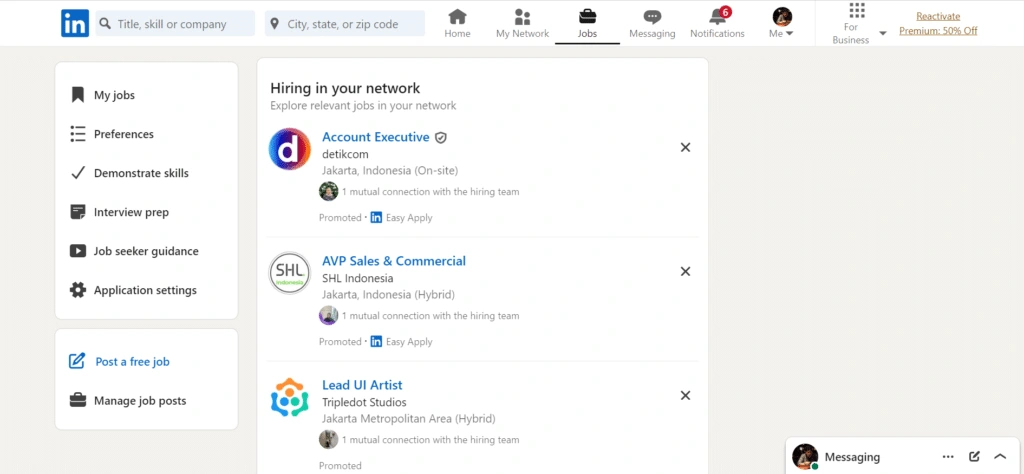Dismiss the AVP Sales & Commercial job
The height and width of the screenshot is (474, 1024).
[x=685, y=271]
